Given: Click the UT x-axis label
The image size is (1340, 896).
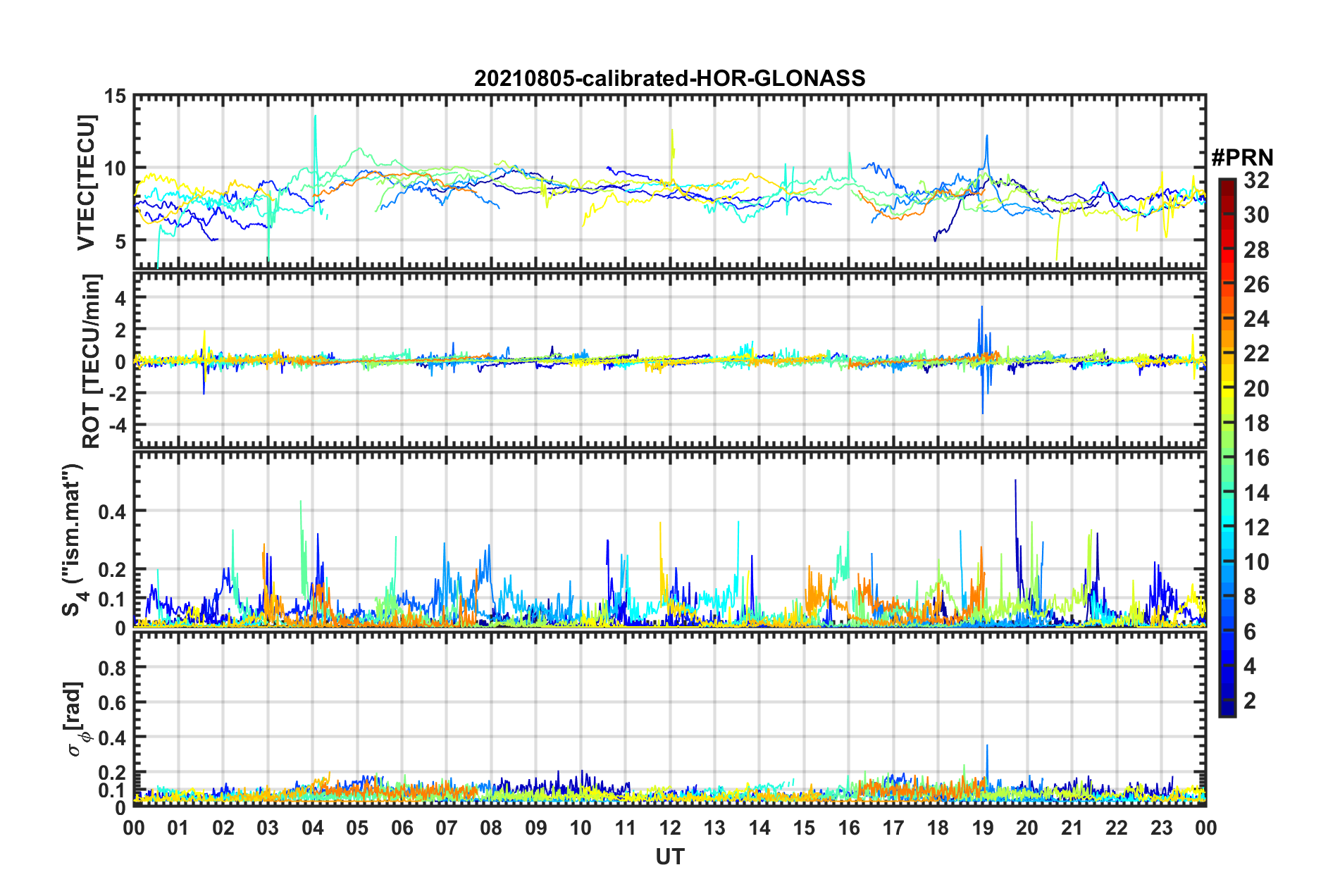Looking at the screenshot, I should point(669,857).
